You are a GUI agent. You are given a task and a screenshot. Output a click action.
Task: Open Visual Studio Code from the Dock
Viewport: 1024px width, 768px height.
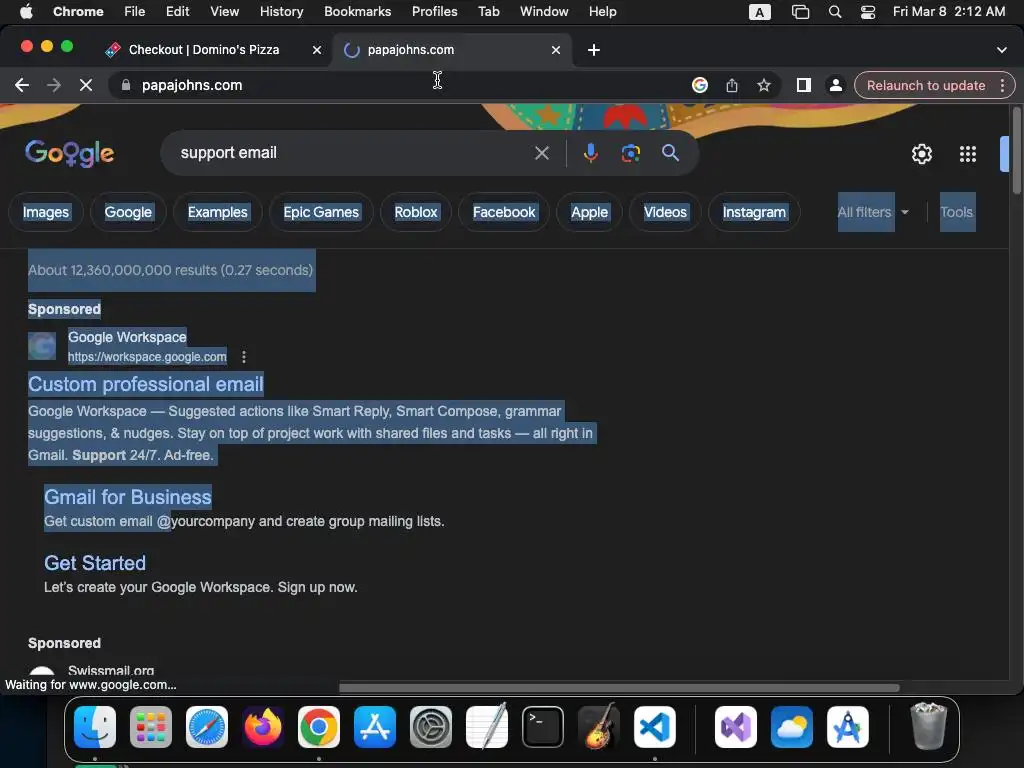click(x=654, y=727)
